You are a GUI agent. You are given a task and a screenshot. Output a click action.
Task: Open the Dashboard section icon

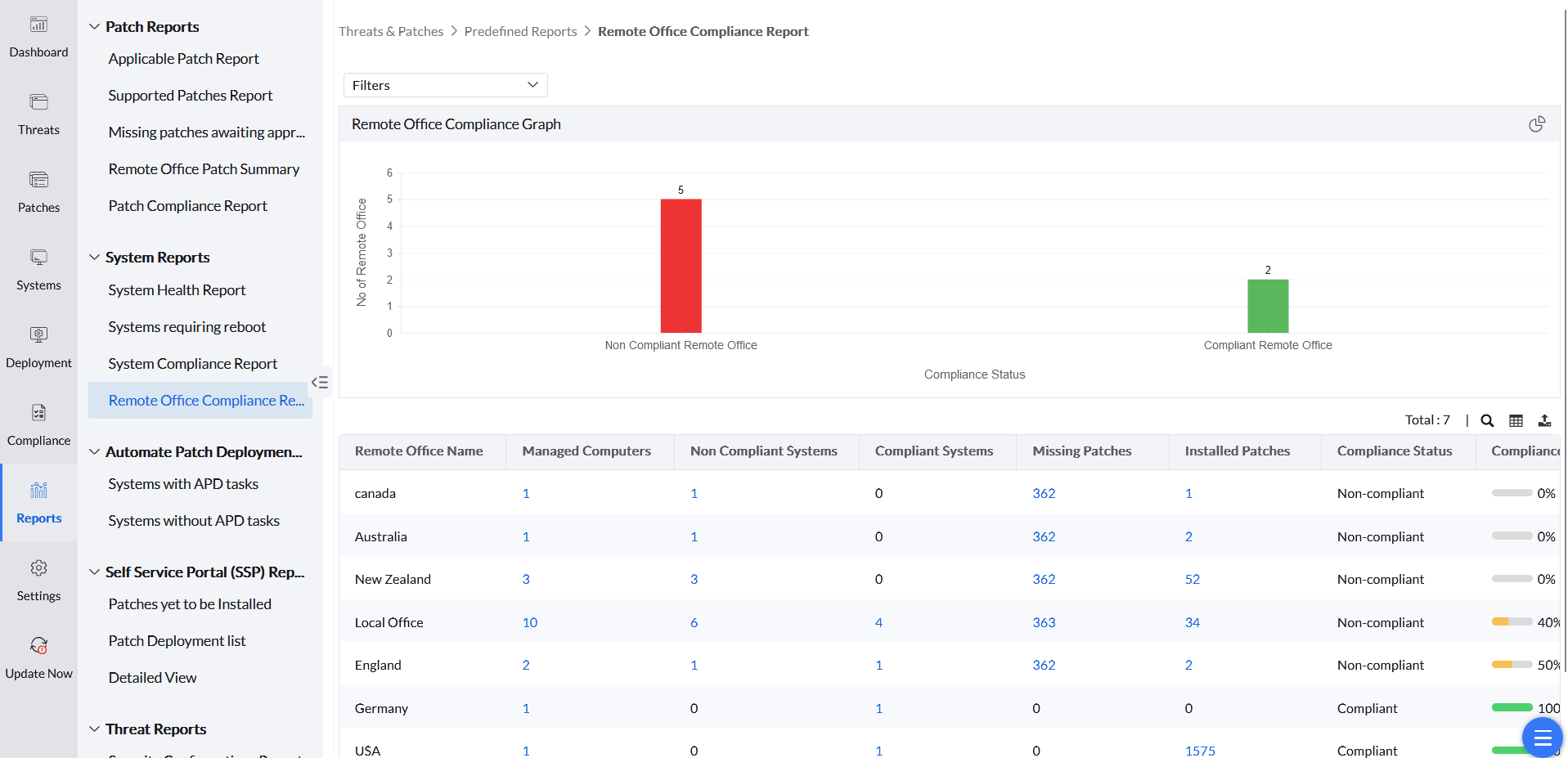pyautogui.click(x=38, y=25)
